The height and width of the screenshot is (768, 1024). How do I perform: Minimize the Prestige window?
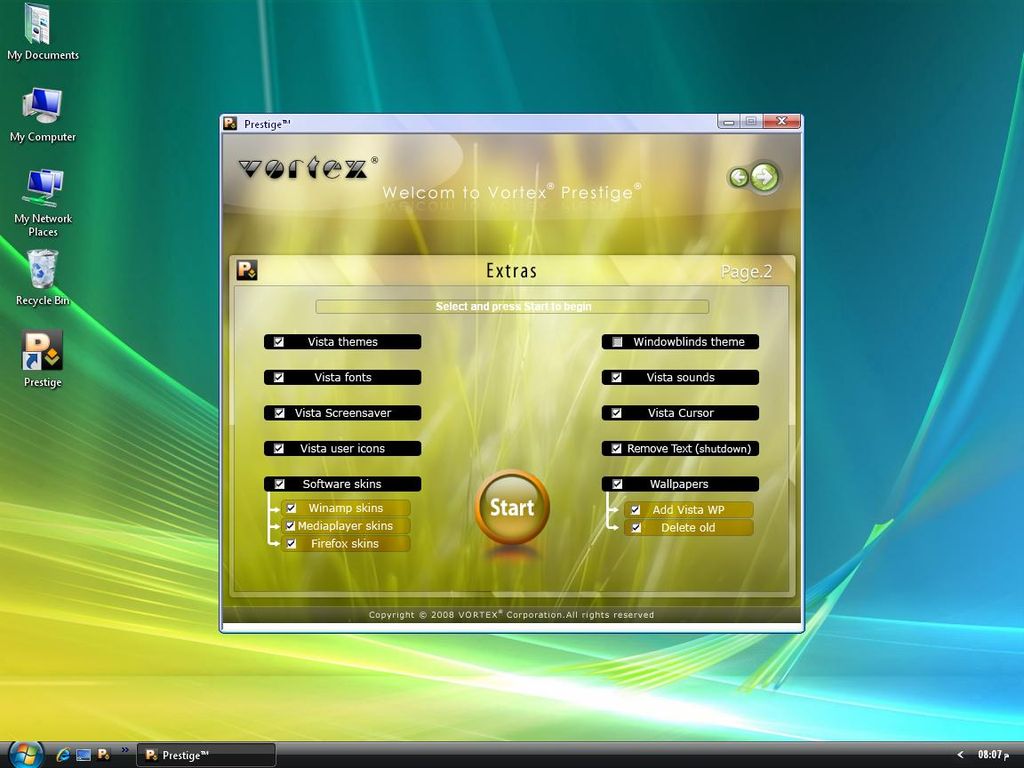pos(729,121)
